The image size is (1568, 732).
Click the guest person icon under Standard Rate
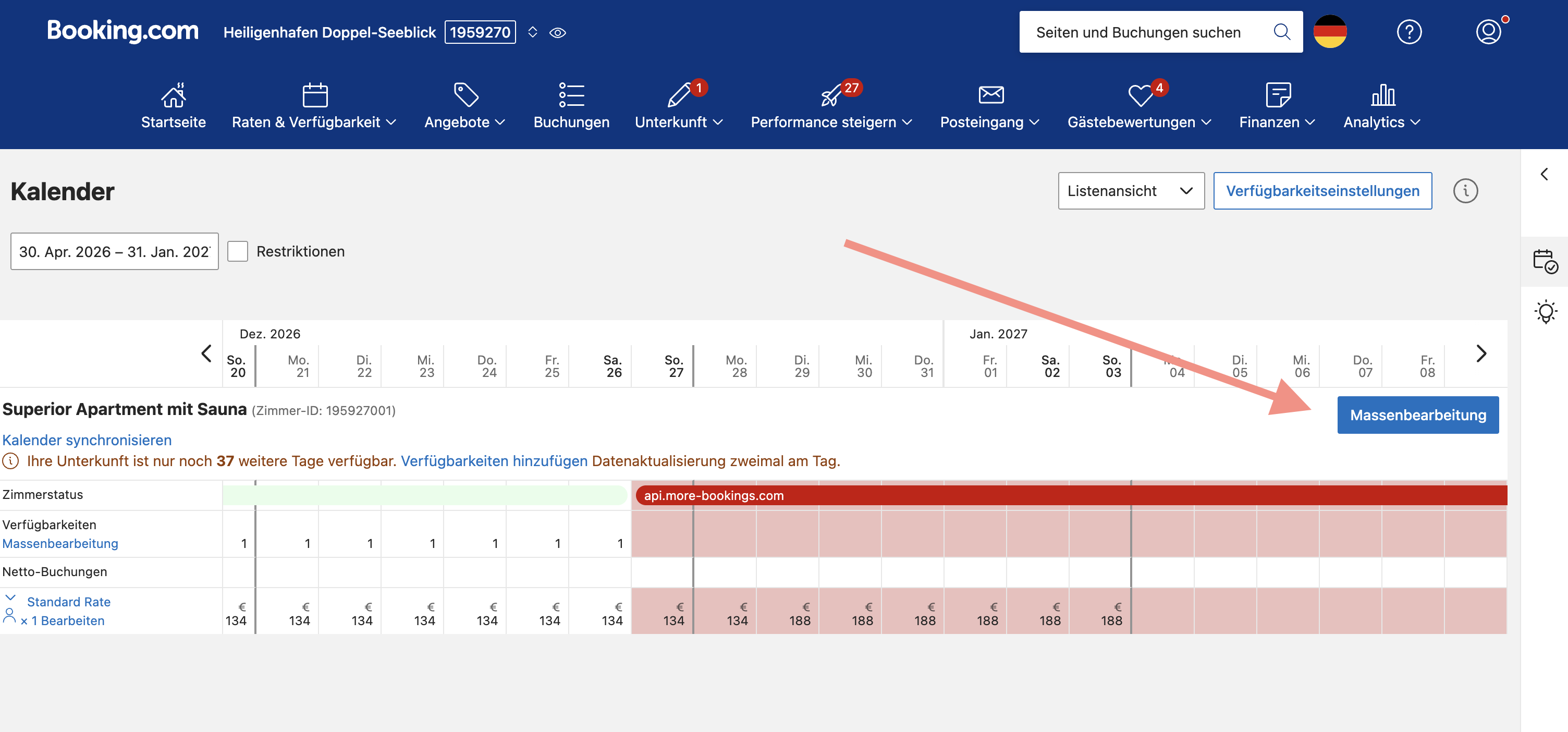pos(9,616)
